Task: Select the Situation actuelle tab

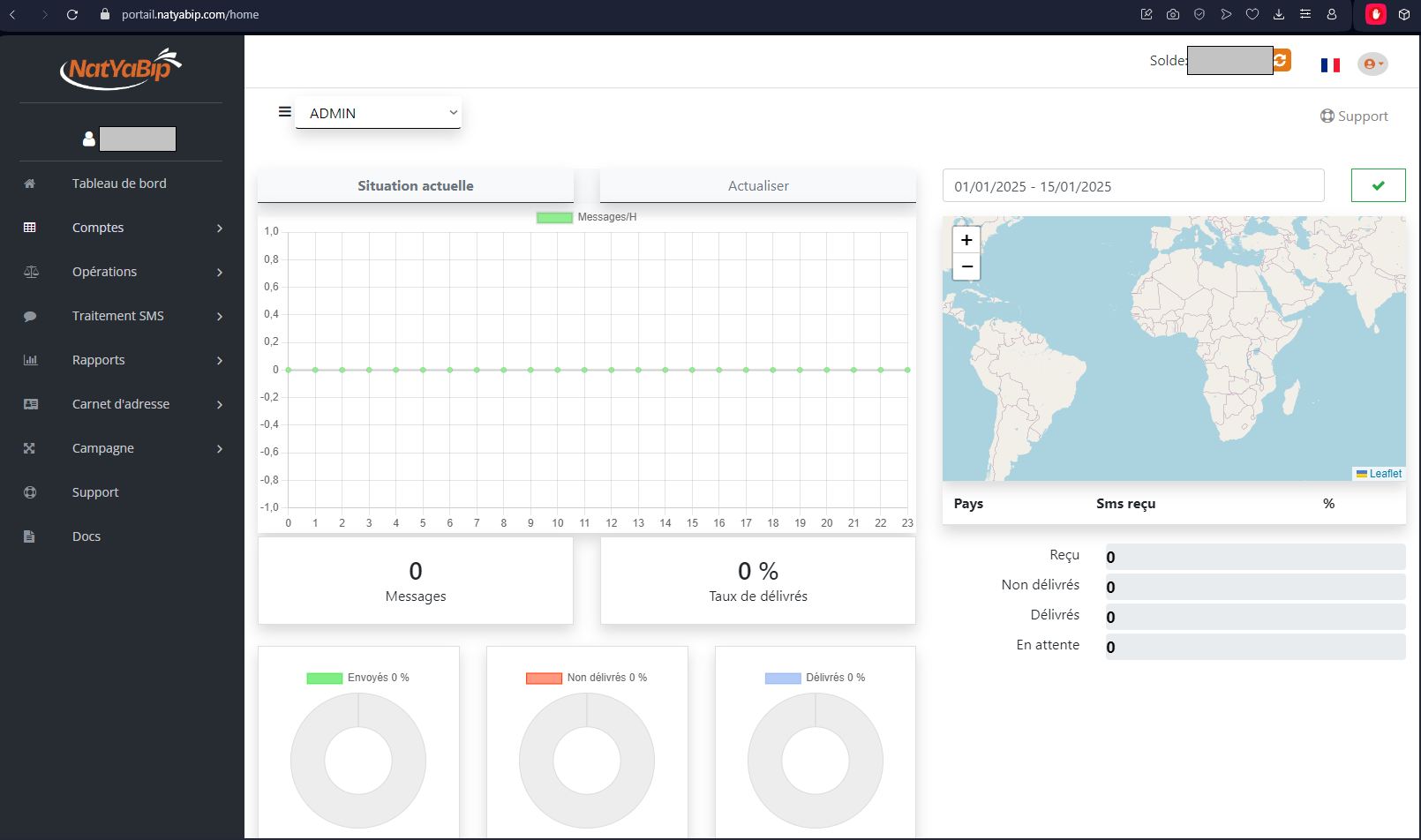Action: click(416, 186)
